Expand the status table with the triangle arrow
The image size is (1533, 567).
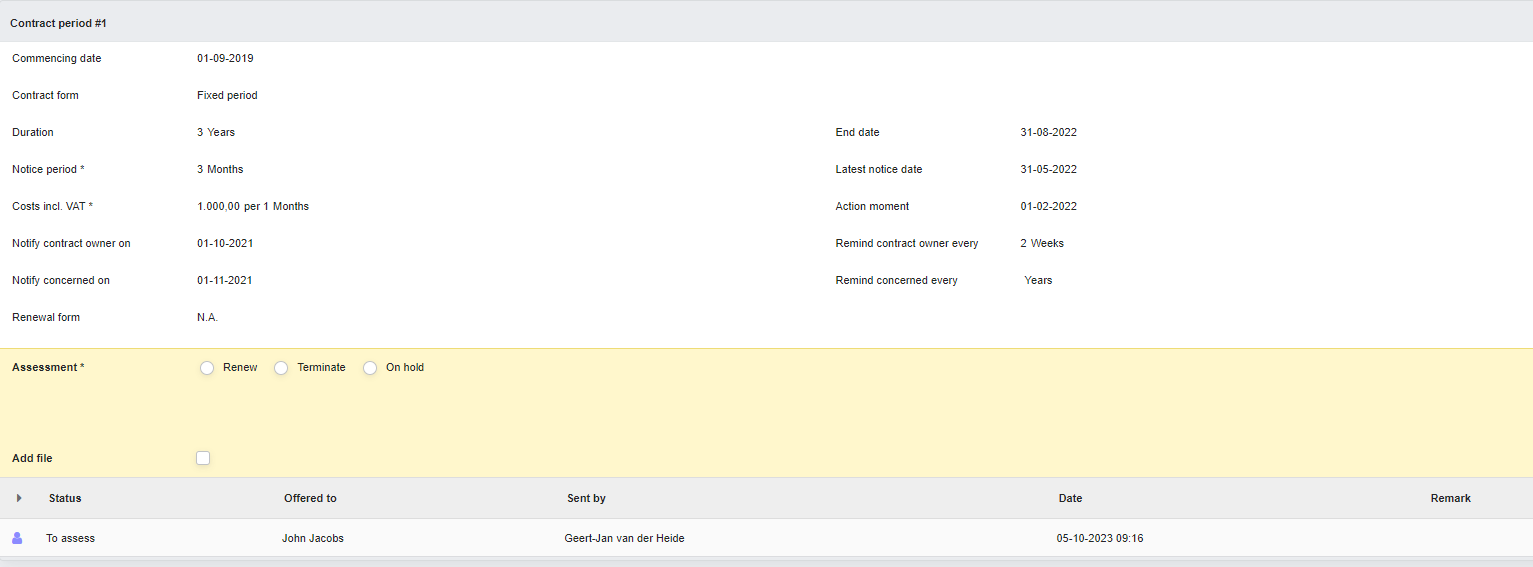coord(19,498)
